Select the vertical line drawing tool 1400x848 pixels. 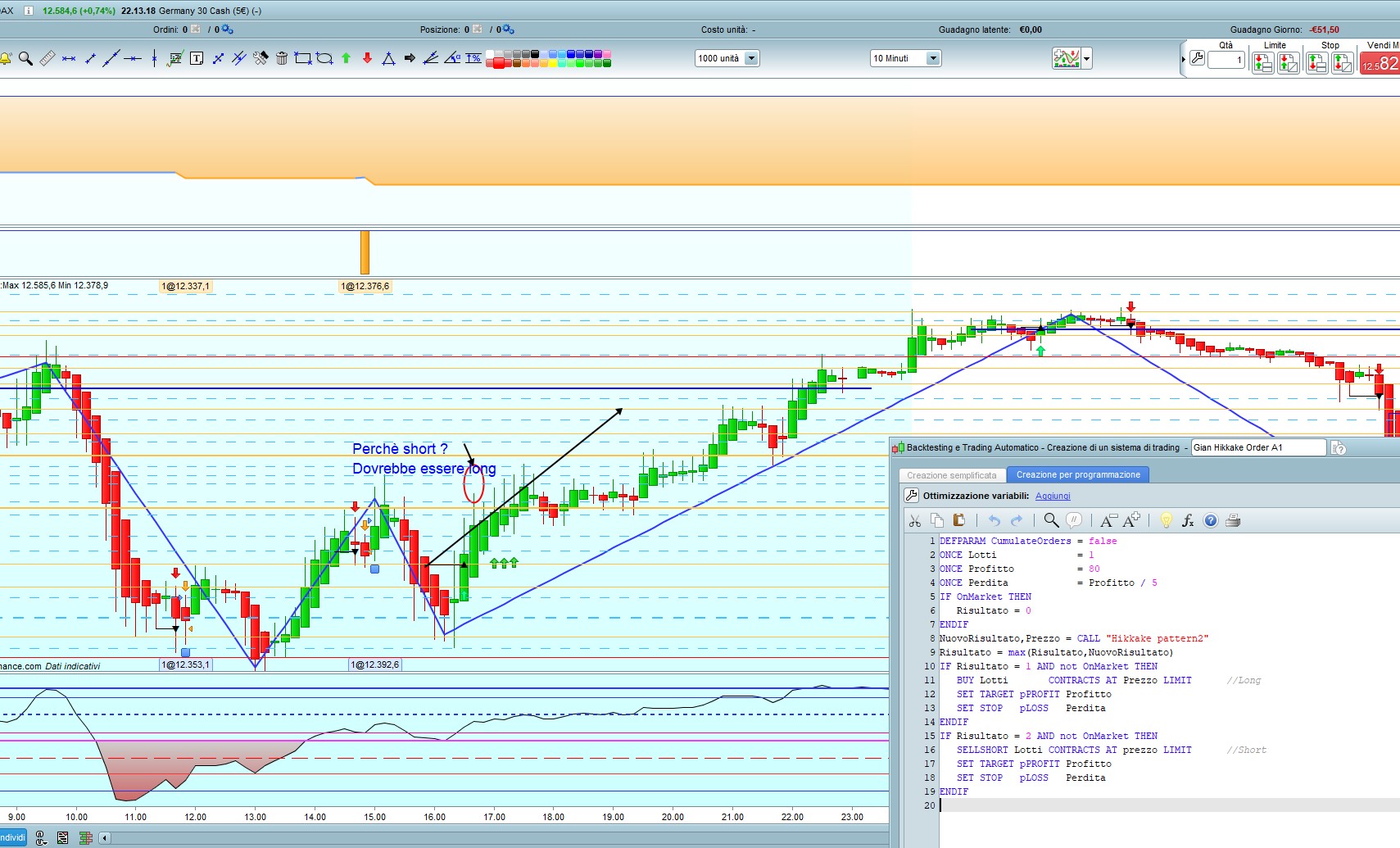point(154,58)
